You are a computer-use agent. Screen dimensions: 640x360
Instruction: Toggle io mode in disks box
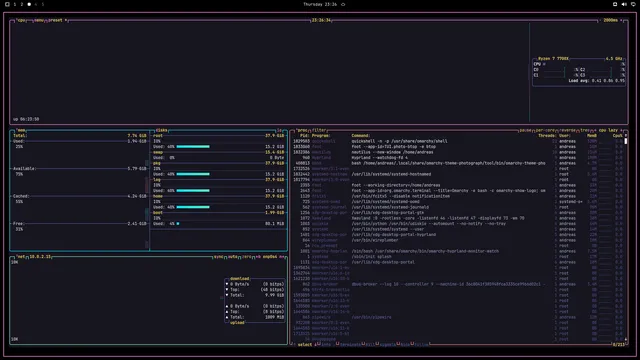pos(280,130)
